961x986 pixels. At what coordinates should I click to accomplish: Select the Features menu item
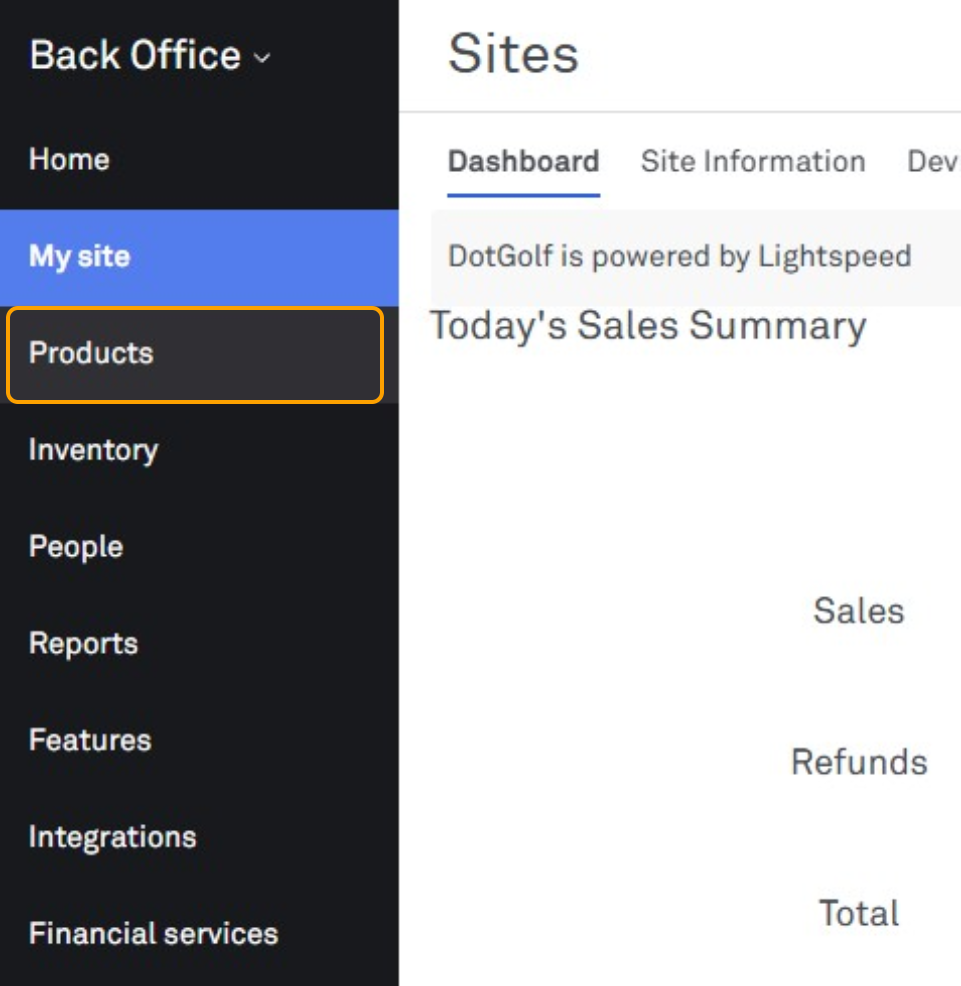[90, 741]
